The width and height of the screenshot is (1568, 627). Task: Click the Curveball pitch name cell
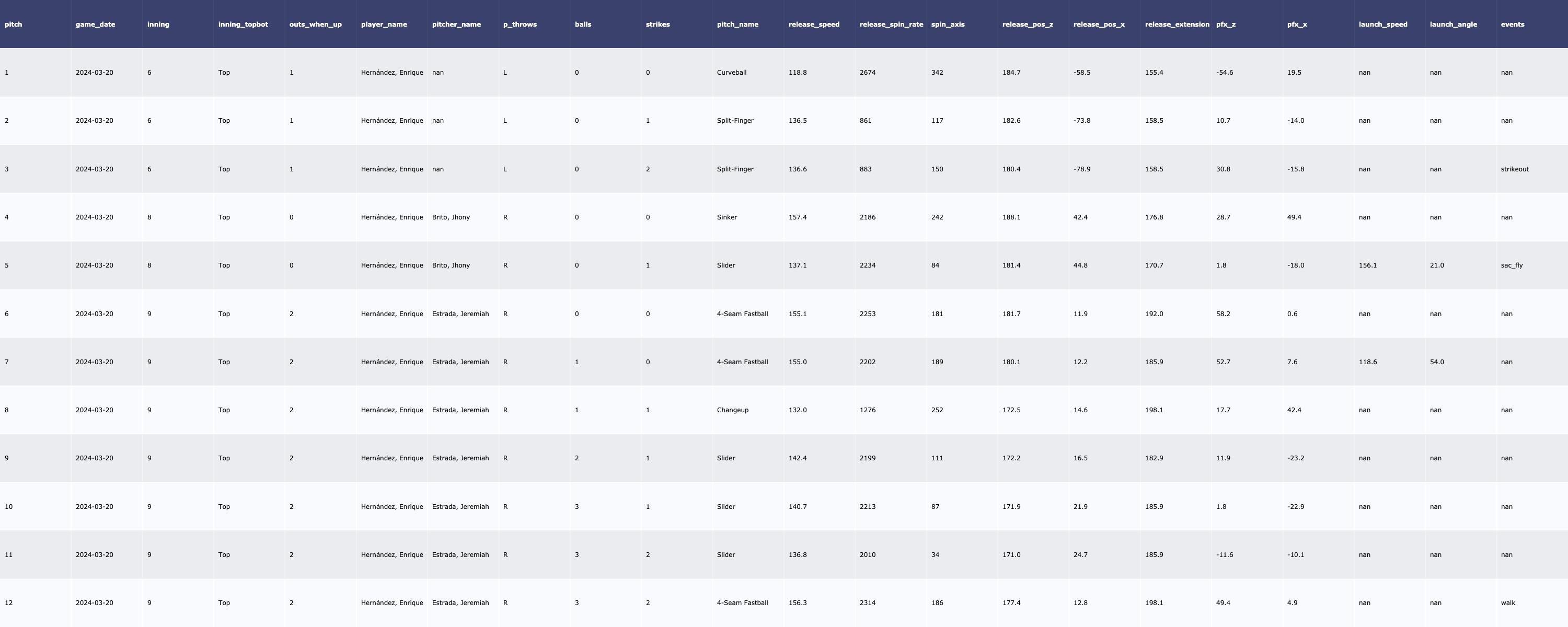click(731, 73)
